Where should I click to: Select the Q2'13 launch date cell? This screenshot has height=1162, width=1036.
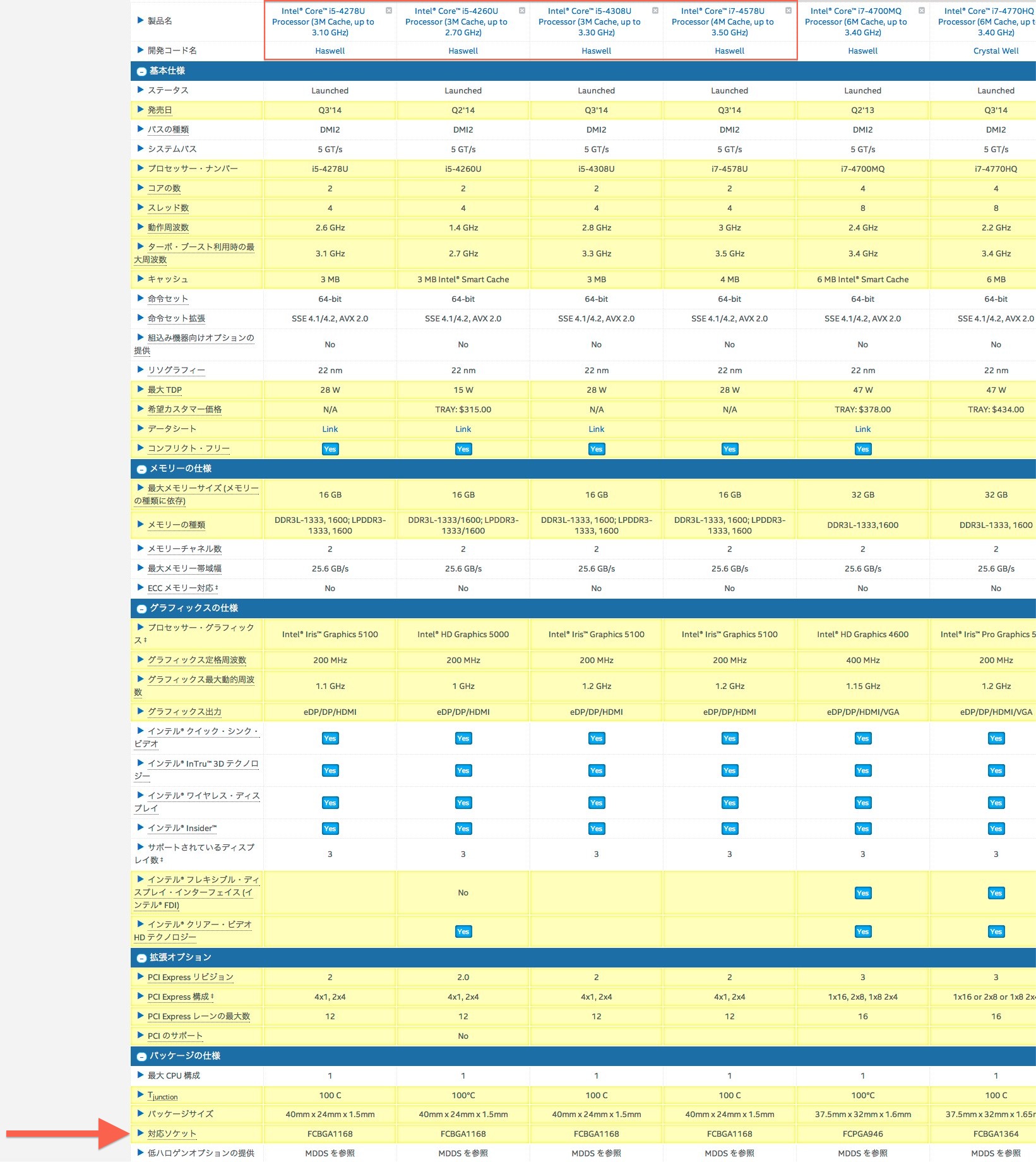tap(863, 110)
